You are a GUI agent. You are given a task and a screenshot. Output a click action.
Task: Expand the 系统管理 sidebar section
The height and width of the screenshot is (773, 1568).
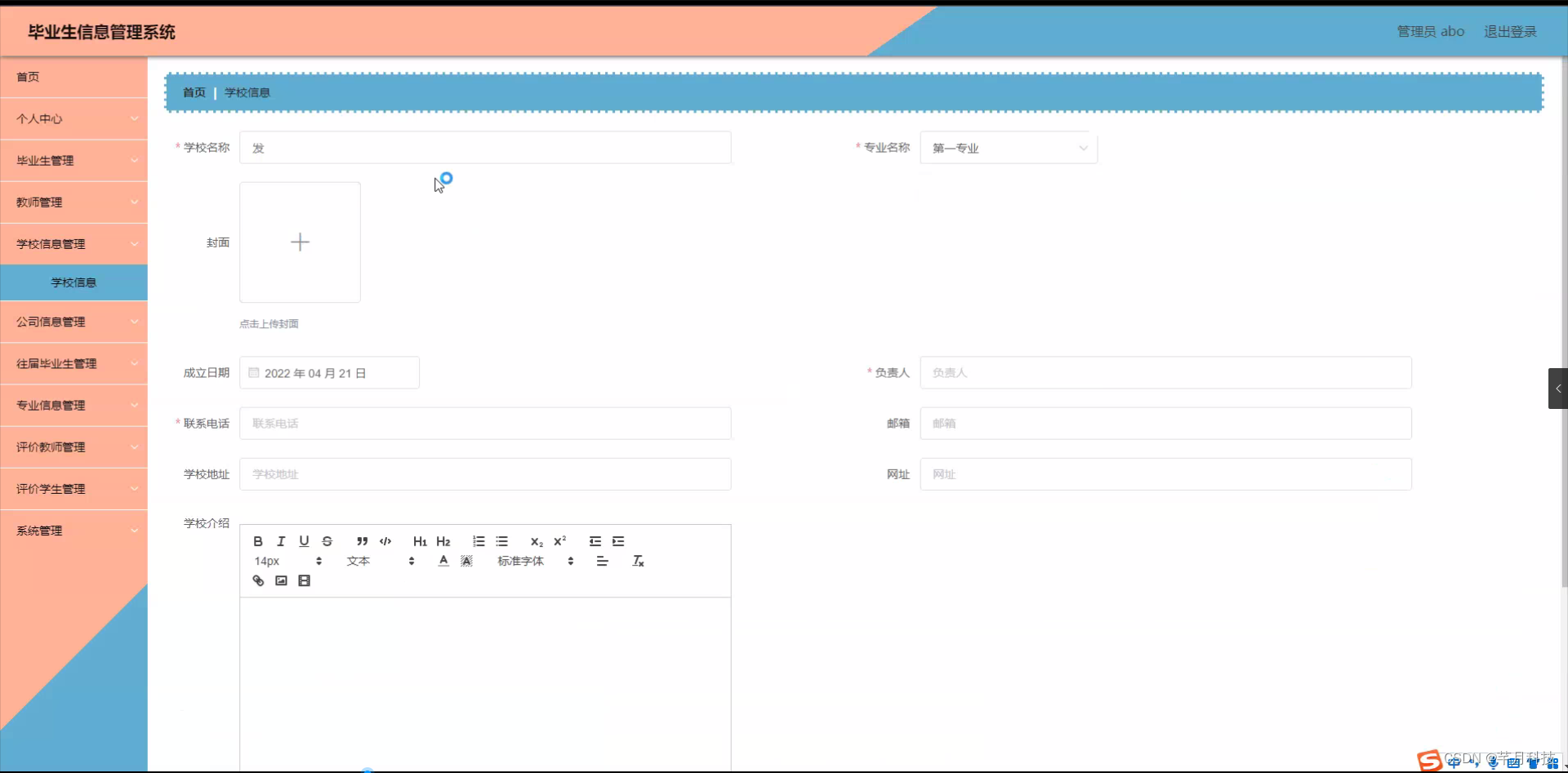point(73,530)
